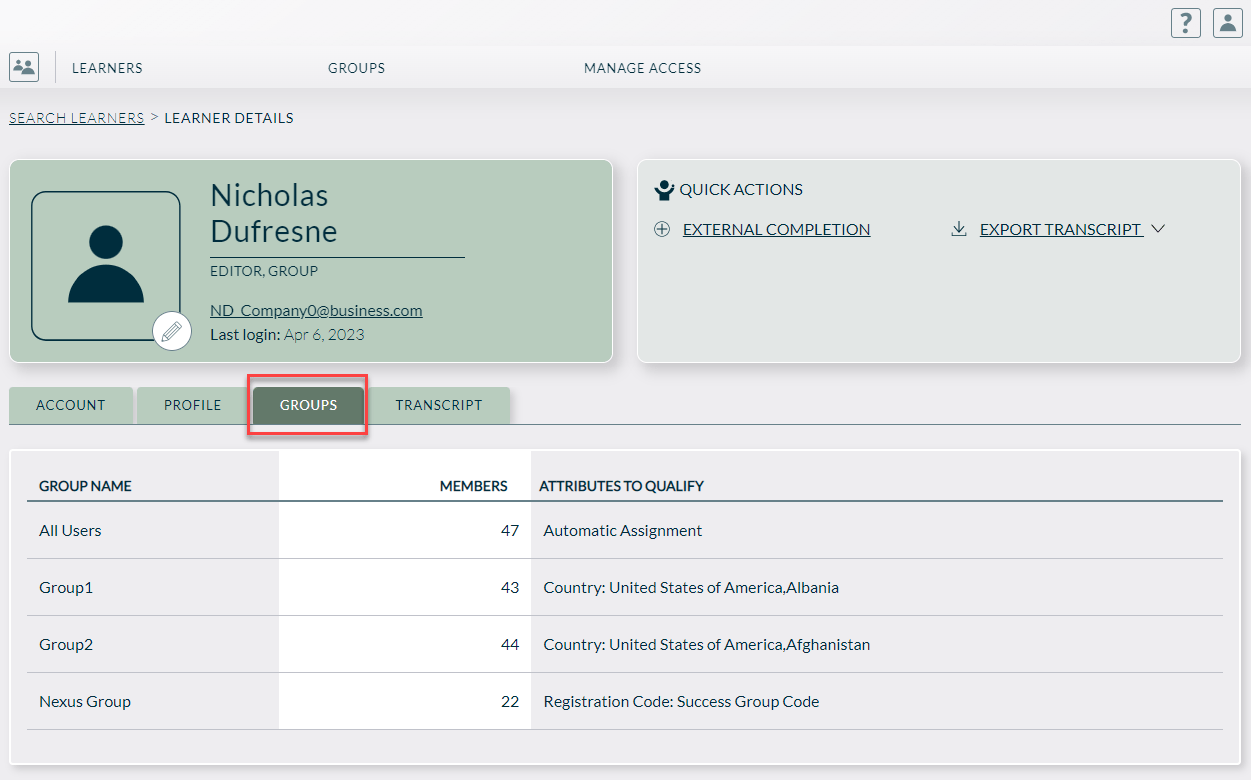Screen dimensions: 1251x780
Task: Sort by MEMBERS column header
Action: [474, 486]
